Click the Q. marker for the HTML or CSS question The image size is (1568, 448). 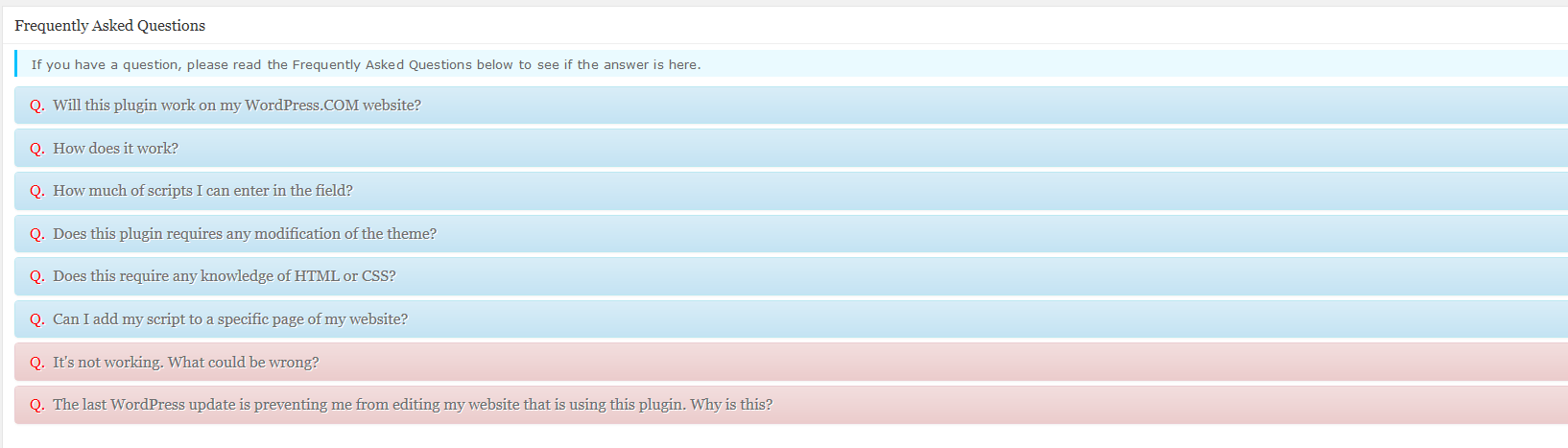point(37,276)
